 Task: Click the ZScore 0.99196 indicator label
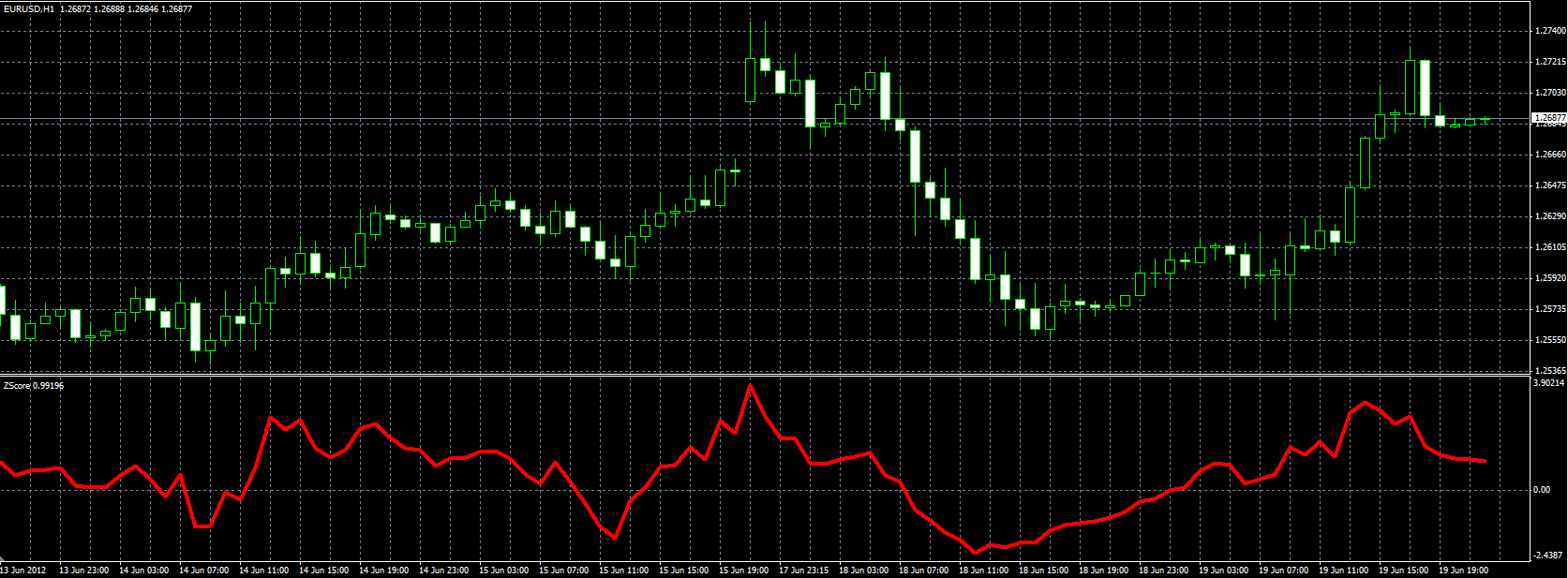[34, 386]
